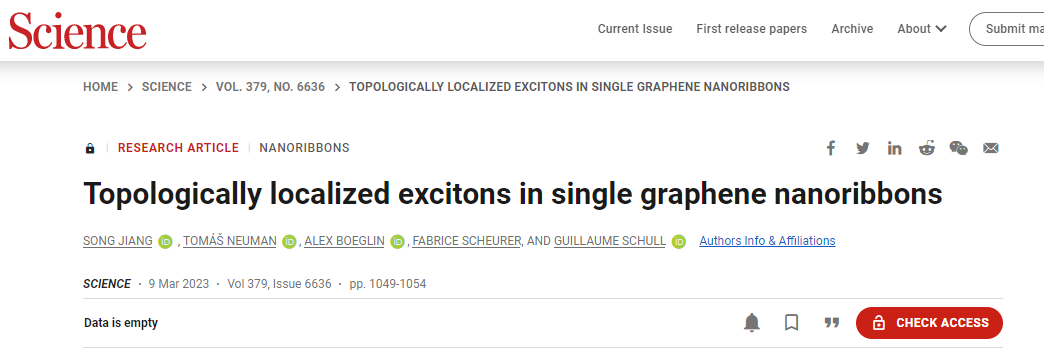
Task: Share on LinkedIn icon
Action: 894,148
